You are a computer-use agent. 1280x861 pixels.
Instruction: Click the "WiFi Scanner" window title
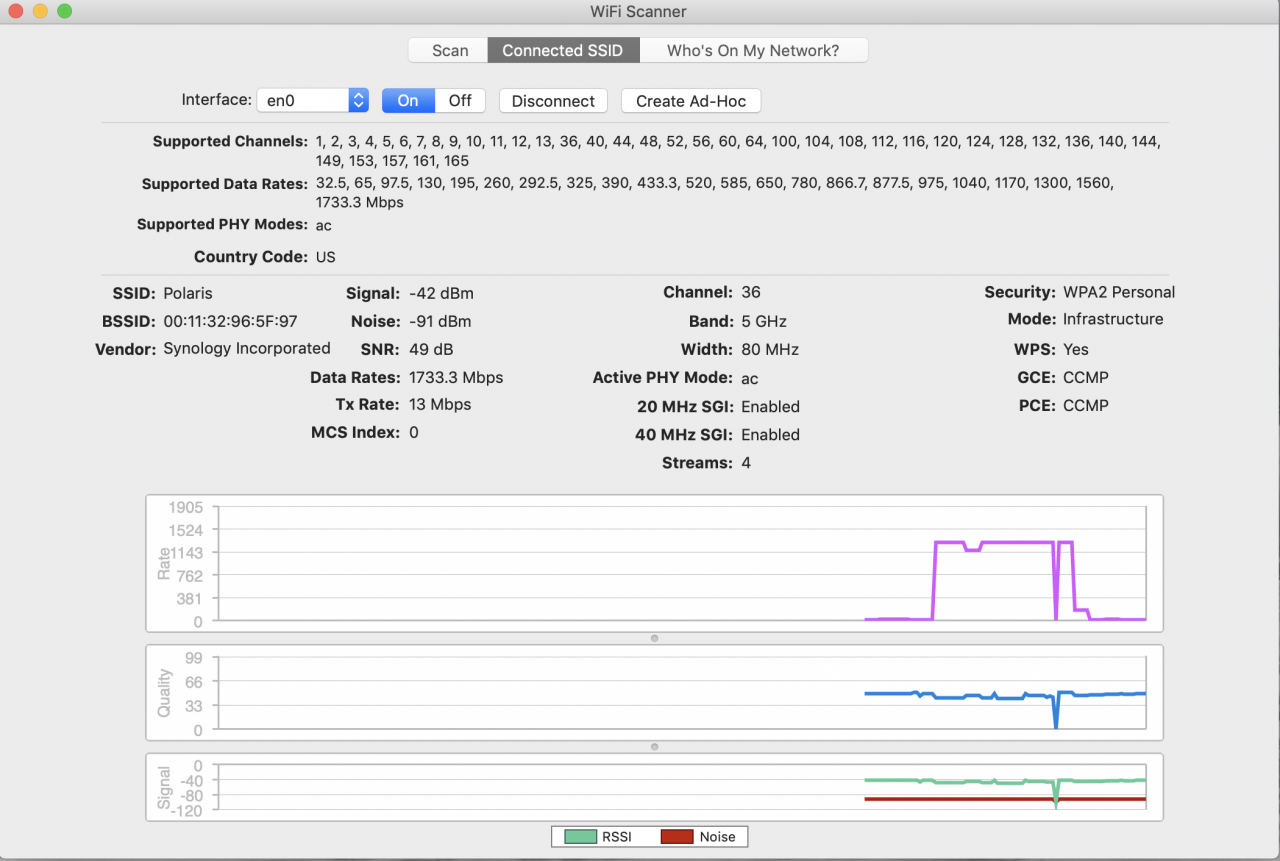tap(639, 11)
